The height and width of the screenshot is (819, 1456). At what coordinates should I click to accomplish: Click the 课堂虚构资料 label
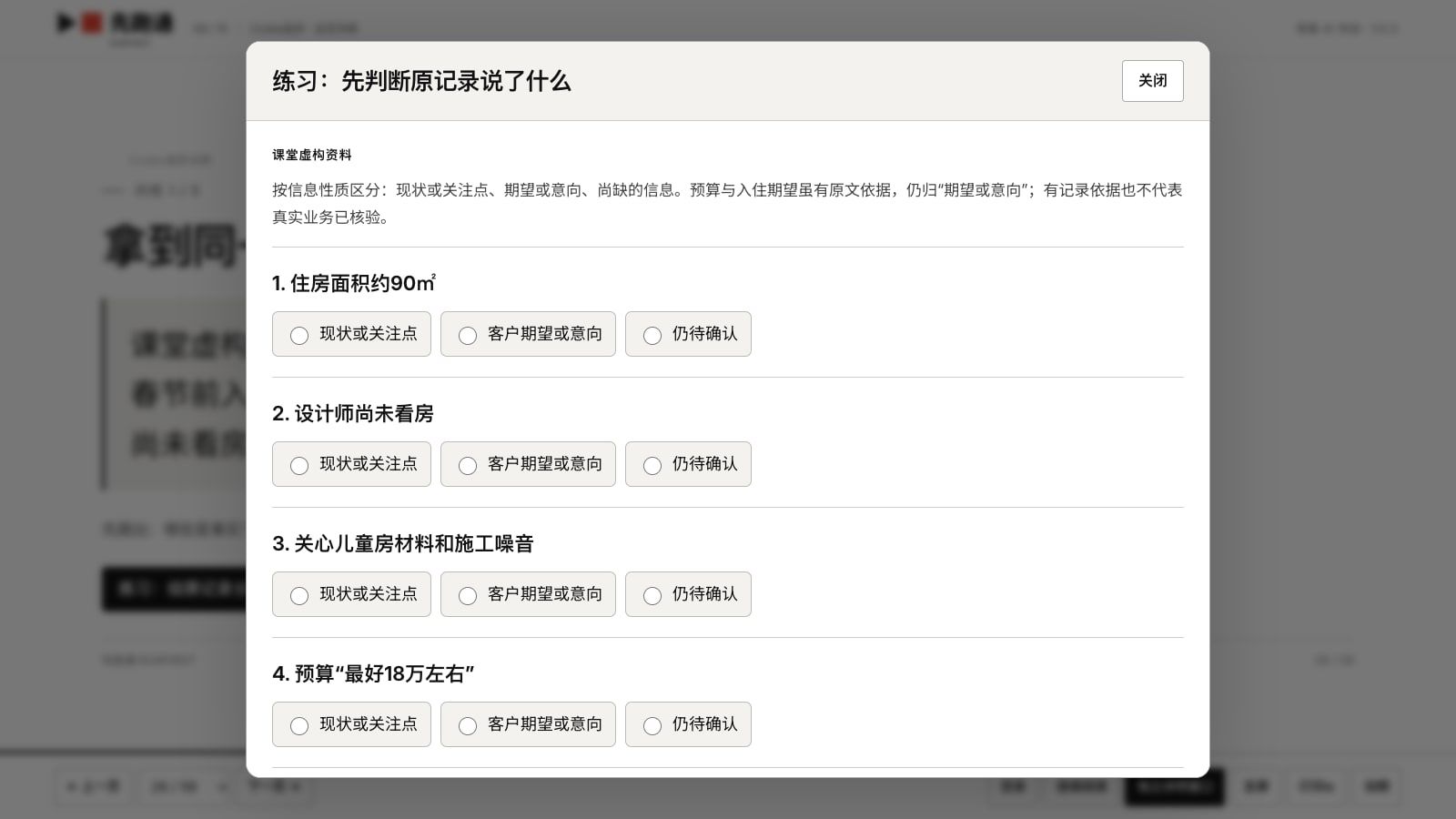pos(312,155)
